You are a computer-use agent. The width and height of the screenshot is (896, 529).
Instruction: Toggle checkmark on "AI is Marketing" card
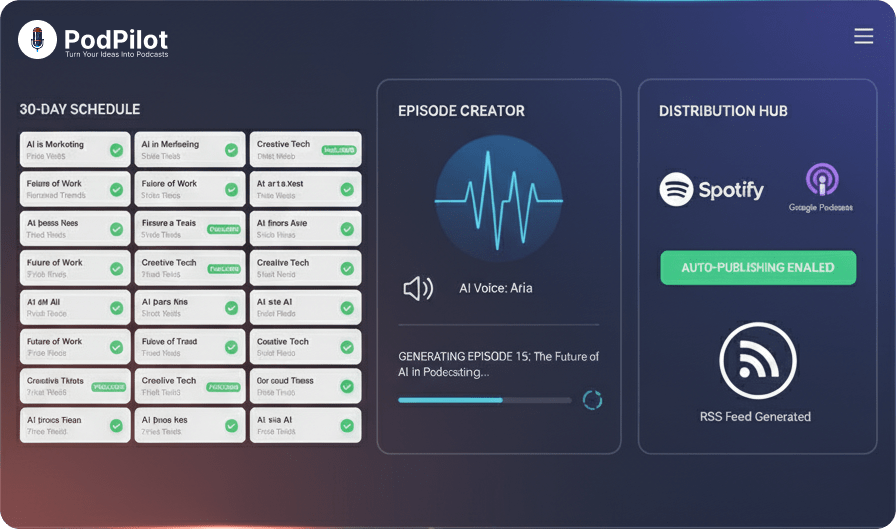[x=116, y=150]
